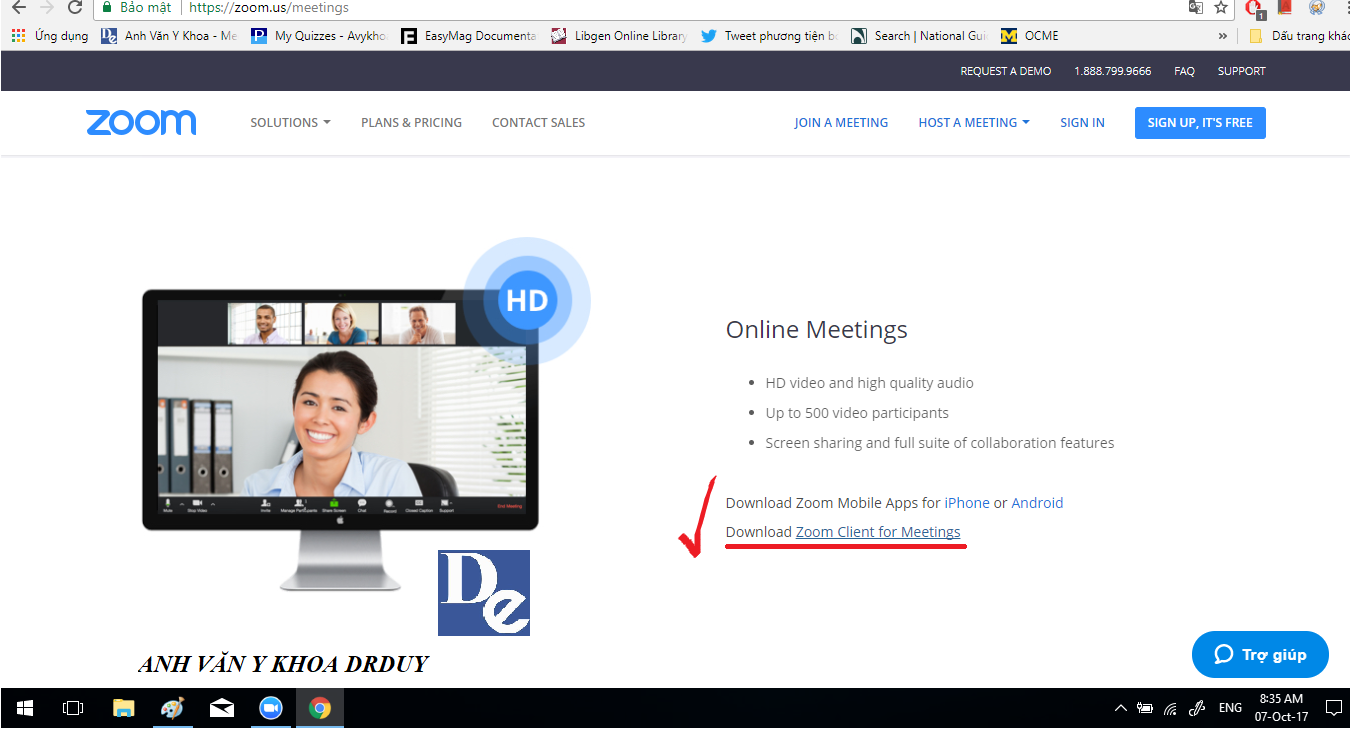Open File Explorer from taskbar
The height and width of the screenshot is (730, 1350).
124,708
